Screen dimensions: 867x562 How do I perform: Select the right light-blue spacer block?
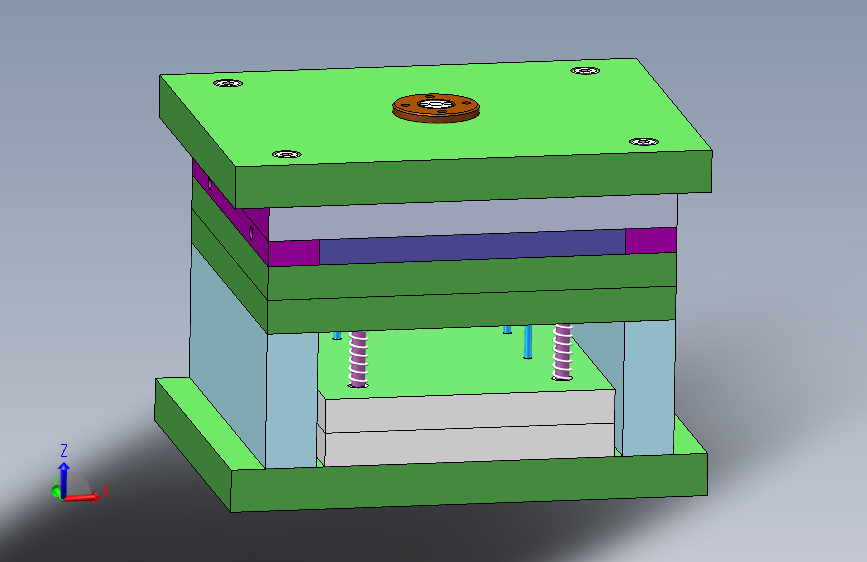point(649,387)
